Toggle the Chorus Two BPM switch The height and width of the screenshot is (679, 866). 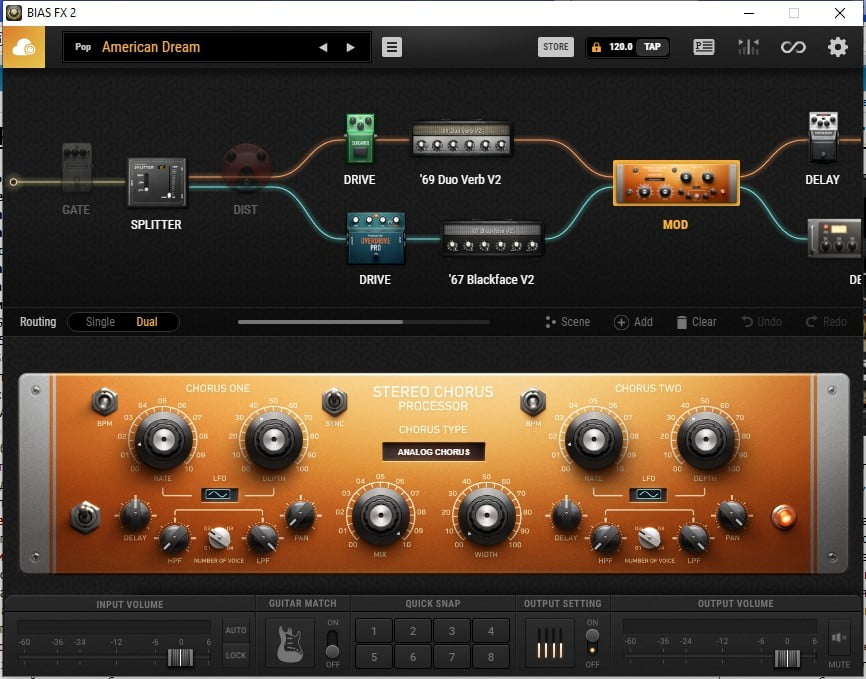point(533,402)
